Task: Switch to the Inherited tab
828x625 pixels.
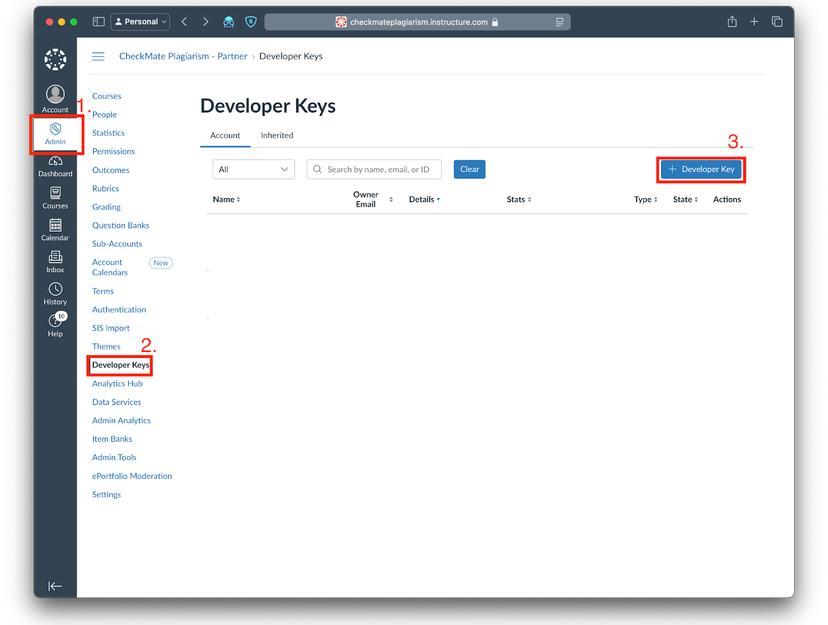Action: click(x=277, y=135)
